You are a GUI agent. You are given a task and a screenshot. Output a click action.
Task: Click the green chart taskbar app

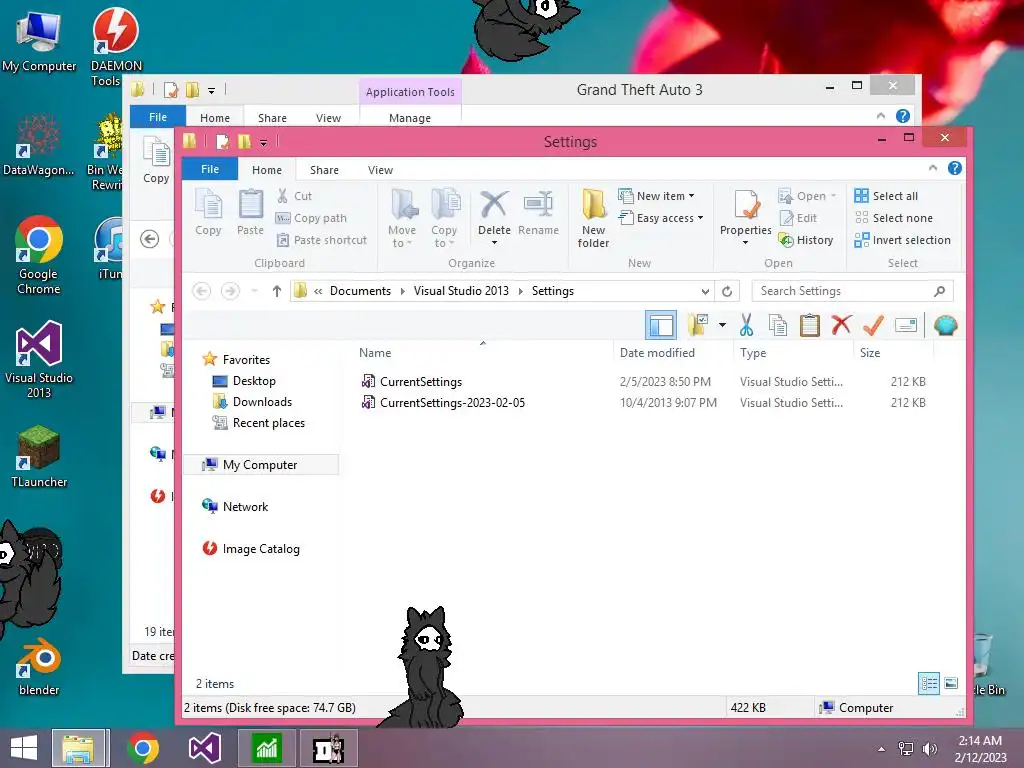pos(266,748)
